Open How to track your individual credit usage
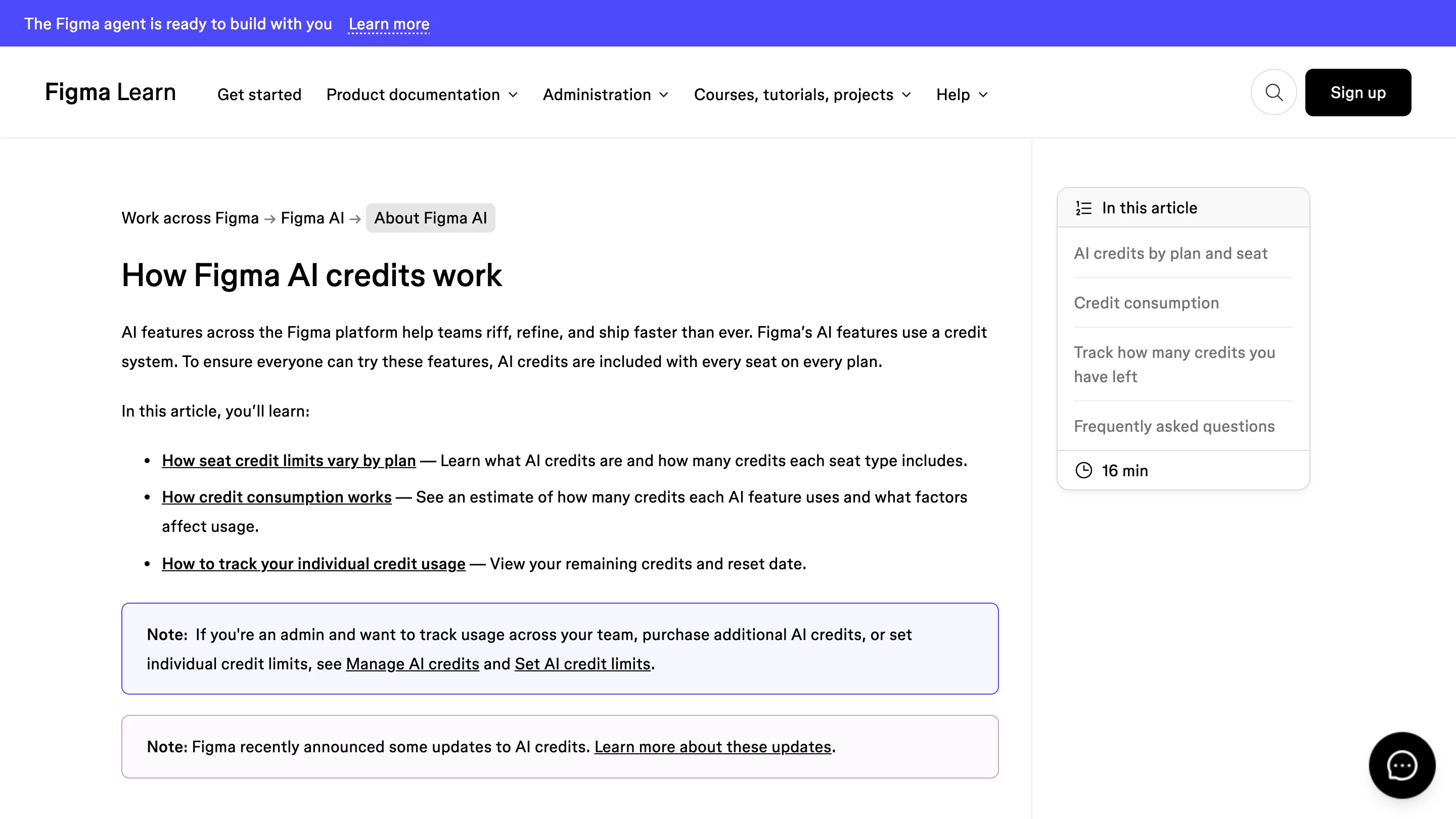The image size is (1456, 819). [313, 564]
